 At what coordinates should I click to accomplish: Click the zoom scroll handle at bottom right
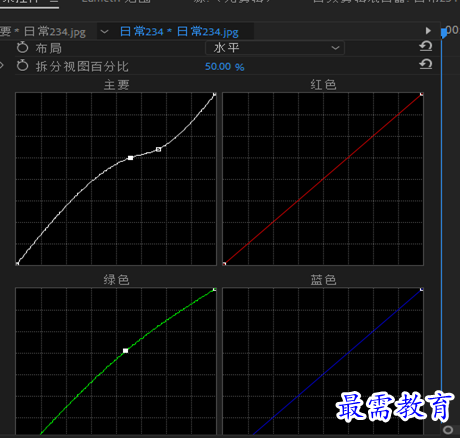click(448, 430)
